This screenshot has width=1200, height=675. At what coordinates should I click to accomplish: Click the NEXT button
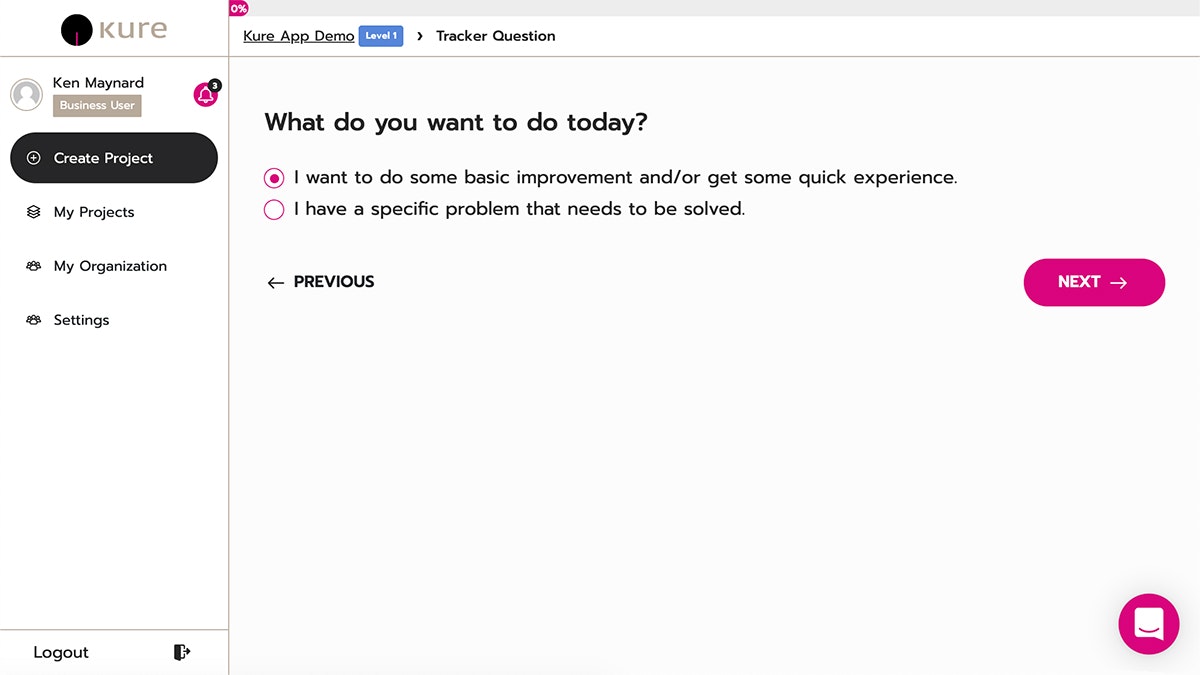click(1094, 282)
